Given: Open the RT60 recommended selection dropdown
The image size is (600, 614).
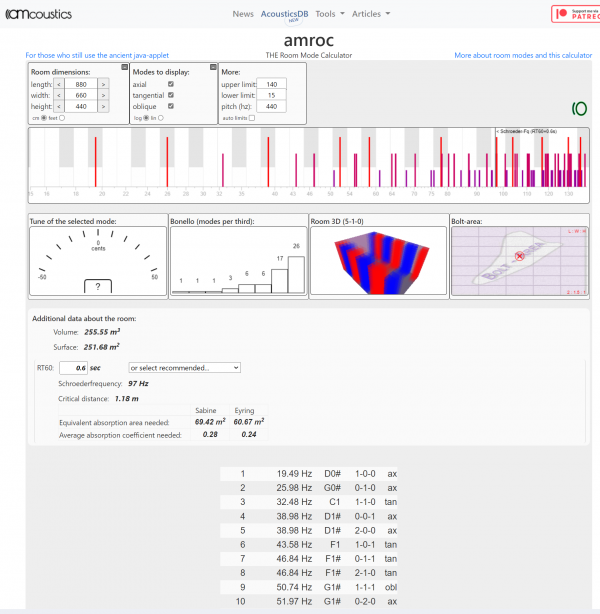Looking at the screenshot, I should 184,367.
